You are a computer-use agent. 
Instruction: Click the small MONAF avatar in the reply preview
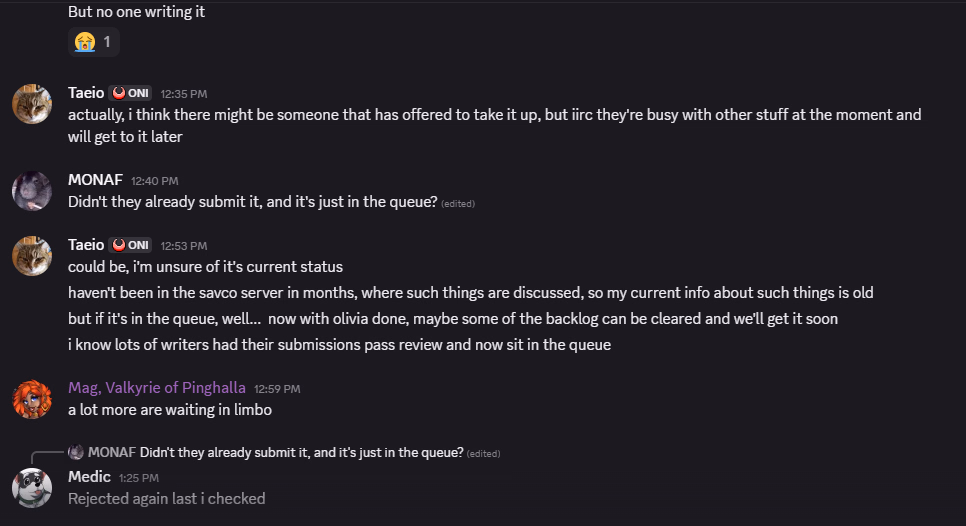[76, 453]
